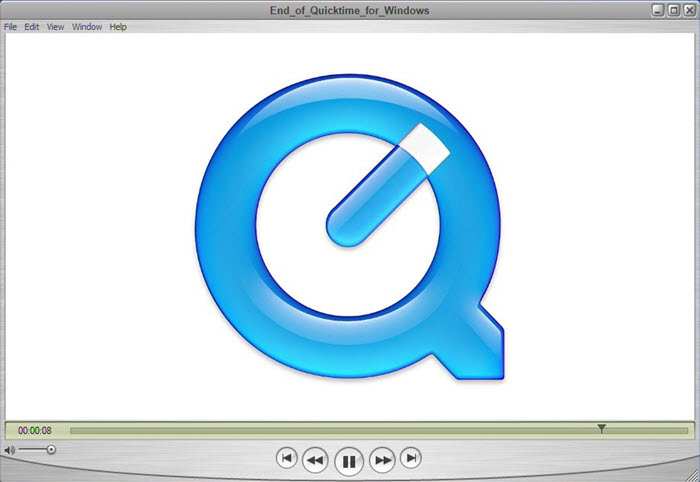Open the Window menu
Viewport: 700px width, 482px height.
pyautogui.click(x=87, y=27)
